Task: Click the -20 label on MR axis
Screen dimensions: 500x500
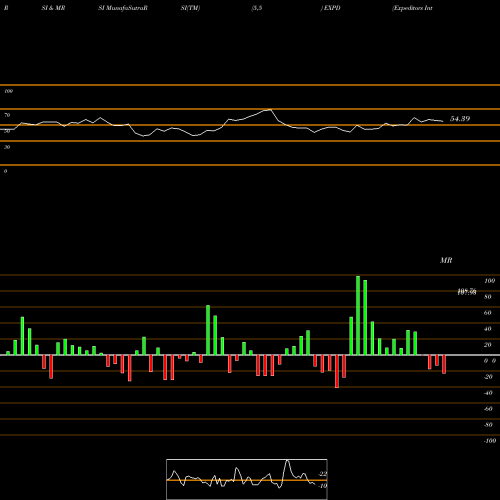Action: 488,377
